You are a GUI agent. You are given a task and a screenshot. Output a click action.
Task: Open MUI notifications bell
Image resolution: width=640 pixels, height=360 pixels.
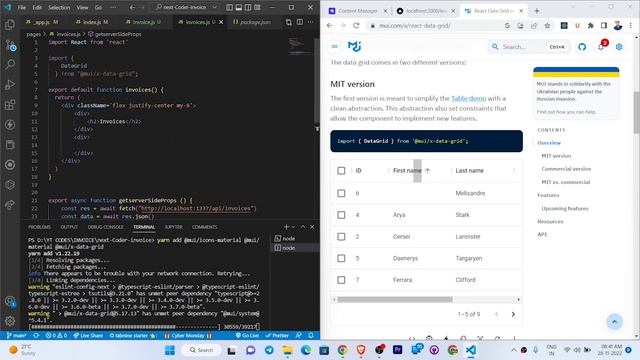point(601,47)
